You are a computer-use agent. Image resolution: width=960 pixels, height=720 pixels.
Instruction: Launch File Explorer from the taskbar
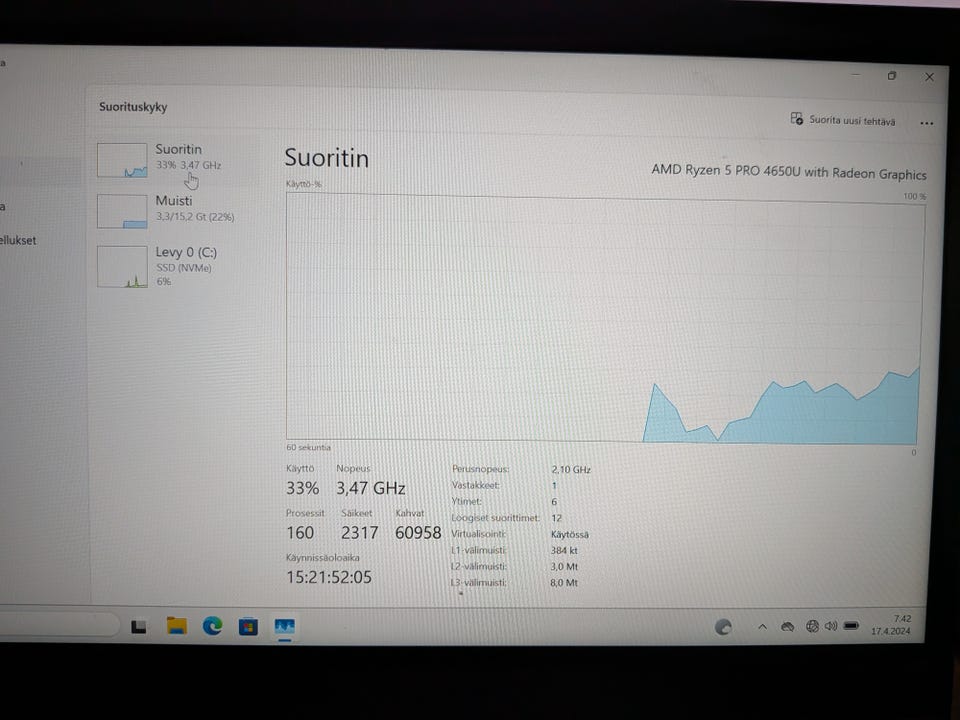[x=177, y=626]
